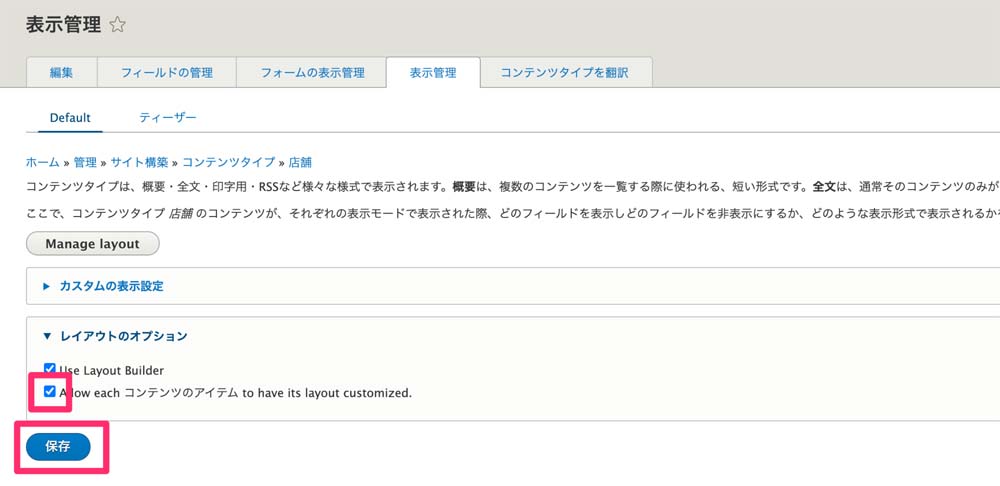This screenshot has width=1000, height=486.
Task: Go to コンテンツタイプを翻訳 tab
Action: (x=564, y=73)
